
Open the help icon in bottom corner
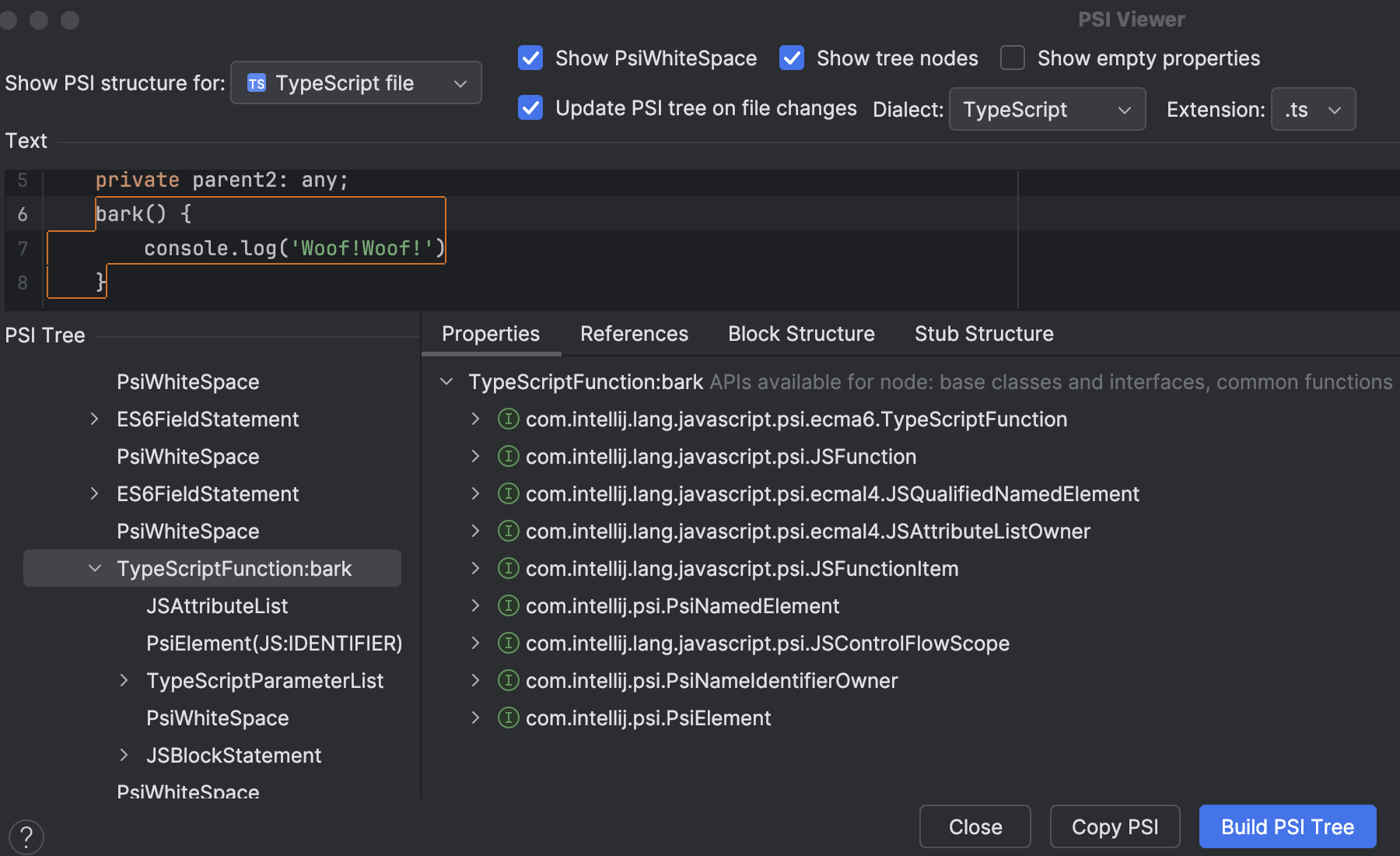26,837
